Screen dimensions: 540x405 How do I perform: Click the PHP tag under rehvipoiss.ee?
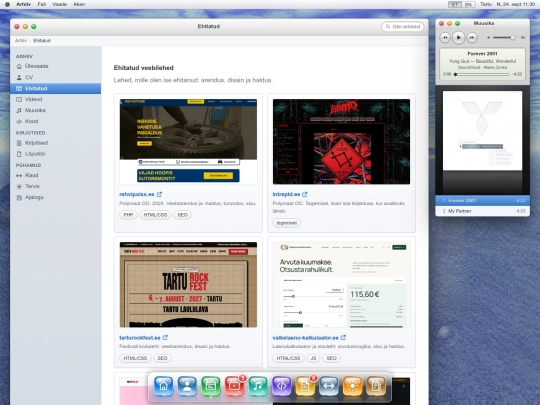click(128, 215)
